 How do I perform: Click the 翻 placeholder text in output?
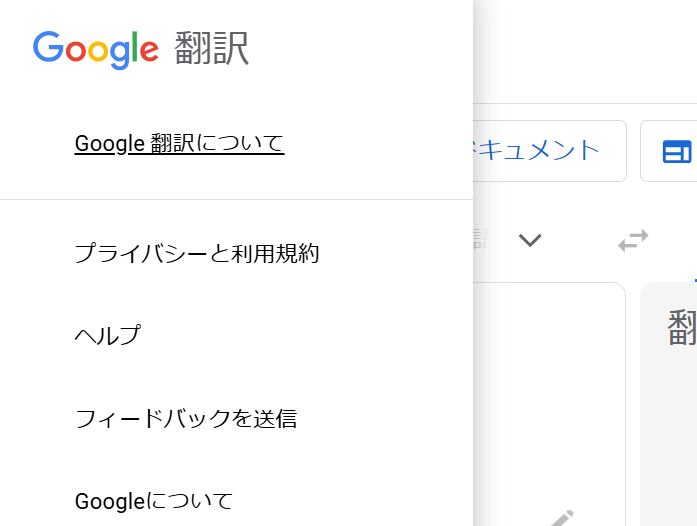pos(683,328)
